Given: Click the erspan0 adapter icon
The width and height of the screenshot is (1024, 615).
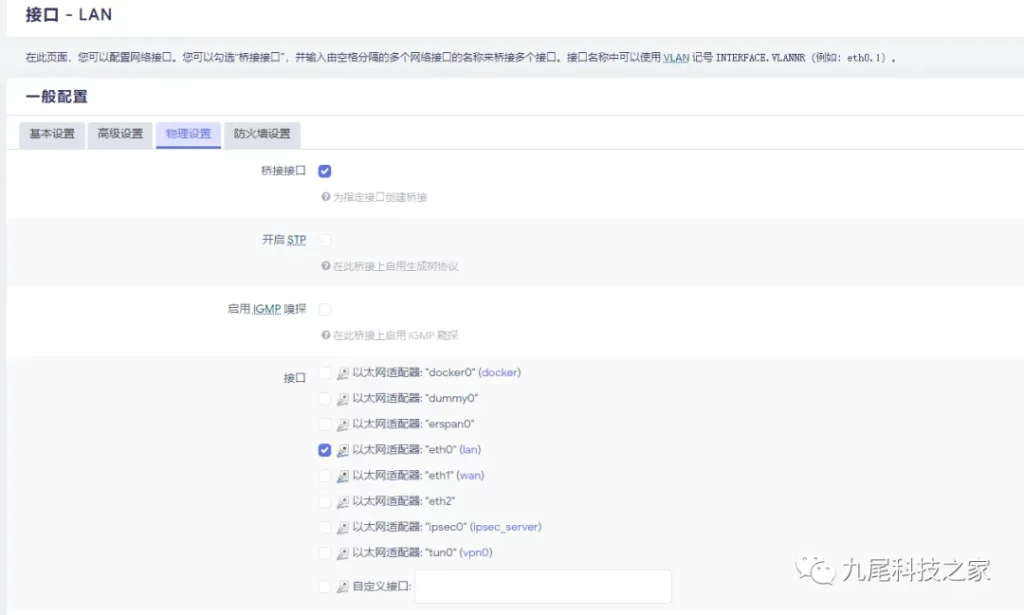Looking at the screenshot, I should pyautogui.click(x=342, y=425).
